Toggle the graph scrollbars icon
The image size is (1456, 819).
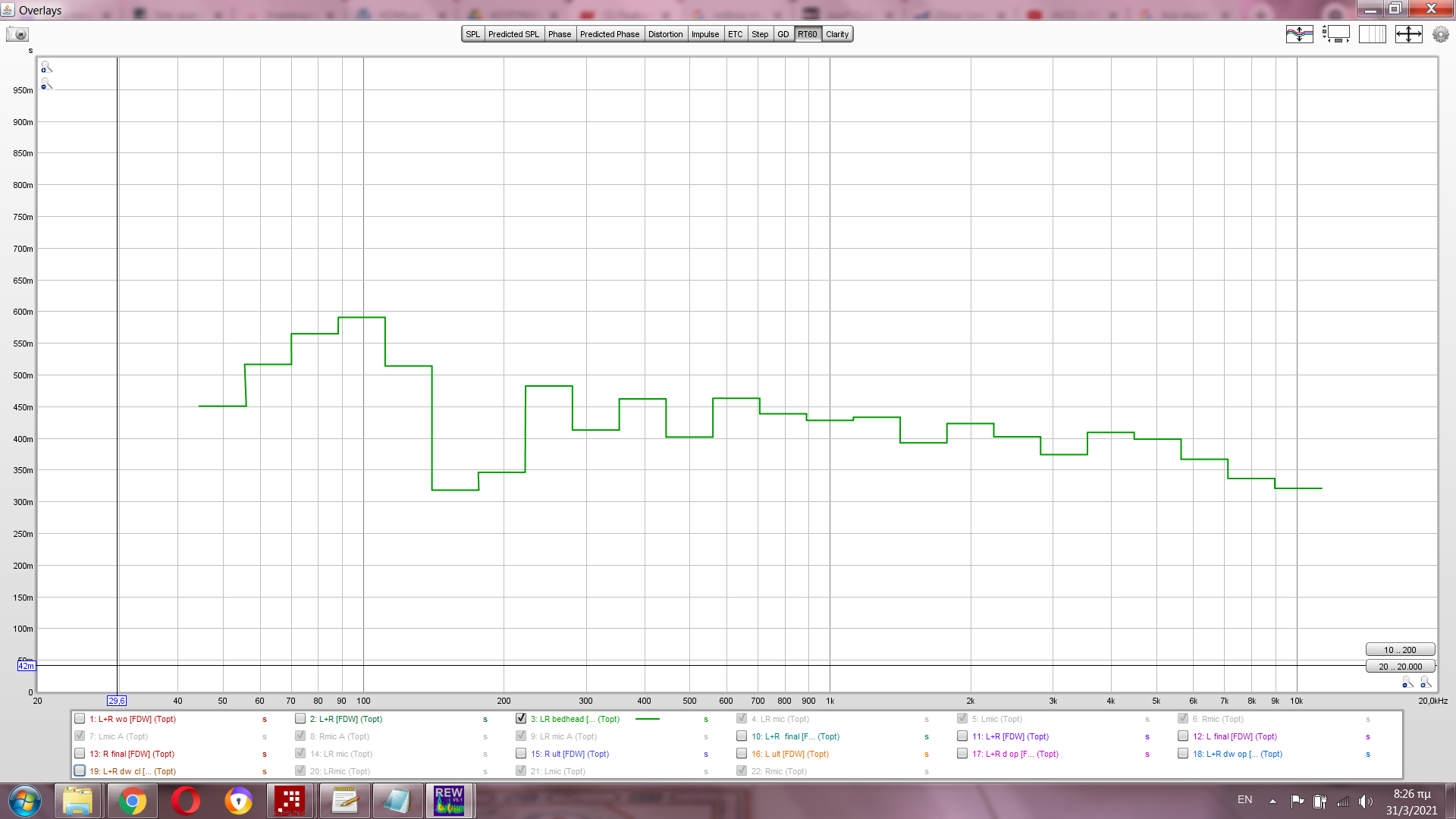(x=1335, y=34)
